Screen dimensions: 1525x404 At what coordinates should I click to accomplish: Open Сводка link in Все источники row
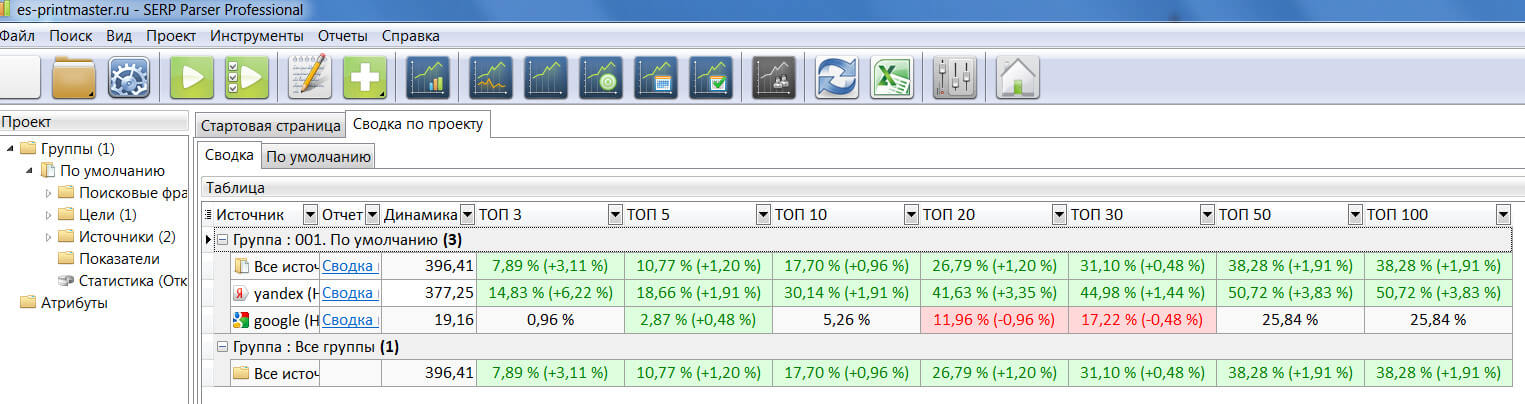click(350, 266)
